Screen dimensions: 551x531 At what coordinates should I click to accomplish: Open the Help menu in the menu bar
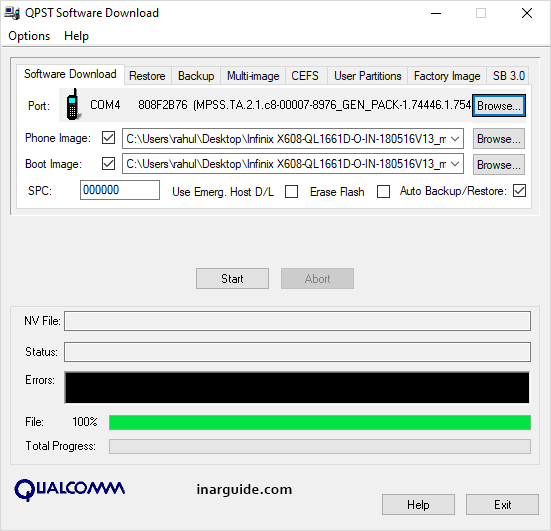(76, 36)
